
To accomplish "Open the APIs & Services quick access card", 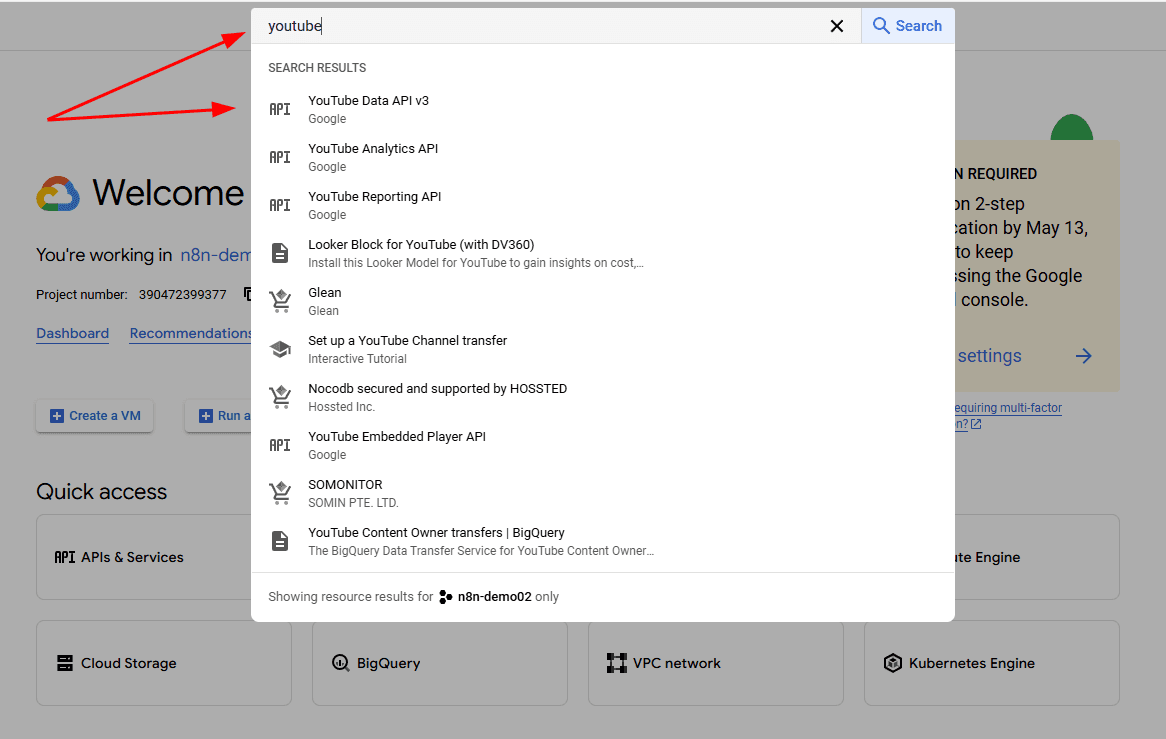I will point(144,557).
